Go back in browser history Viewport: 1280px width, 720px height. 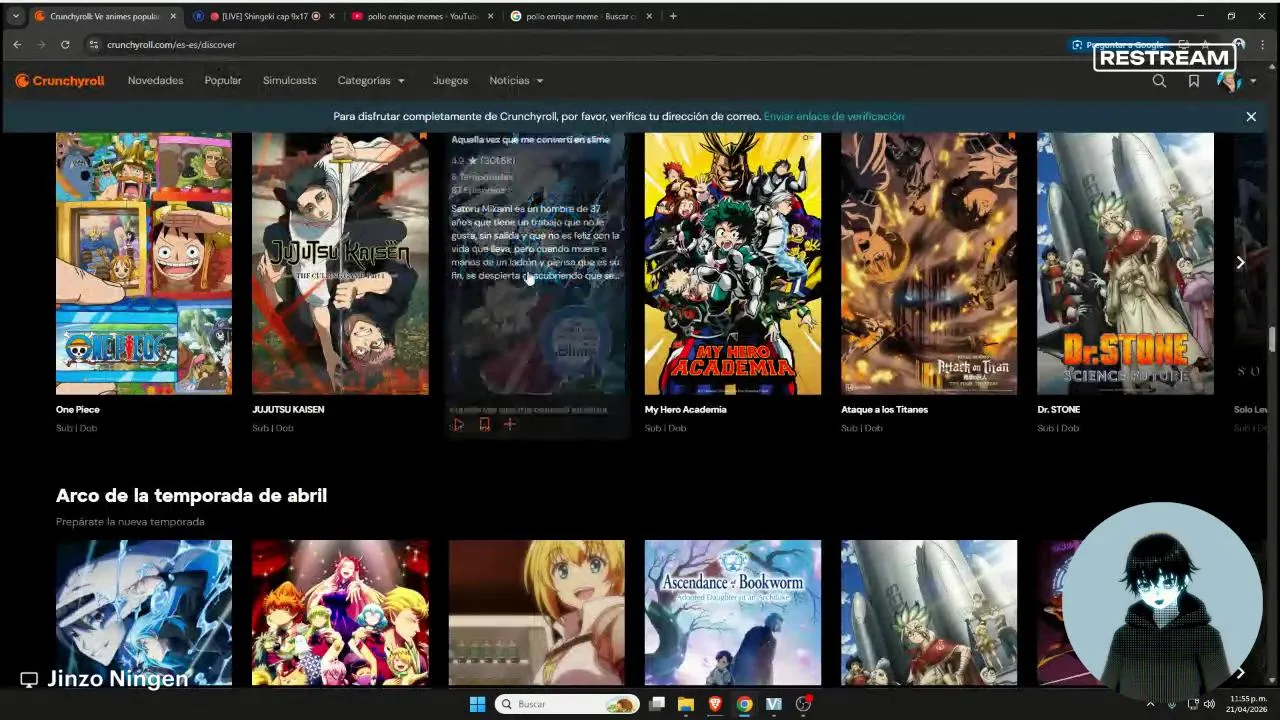(x=17, y=45)
